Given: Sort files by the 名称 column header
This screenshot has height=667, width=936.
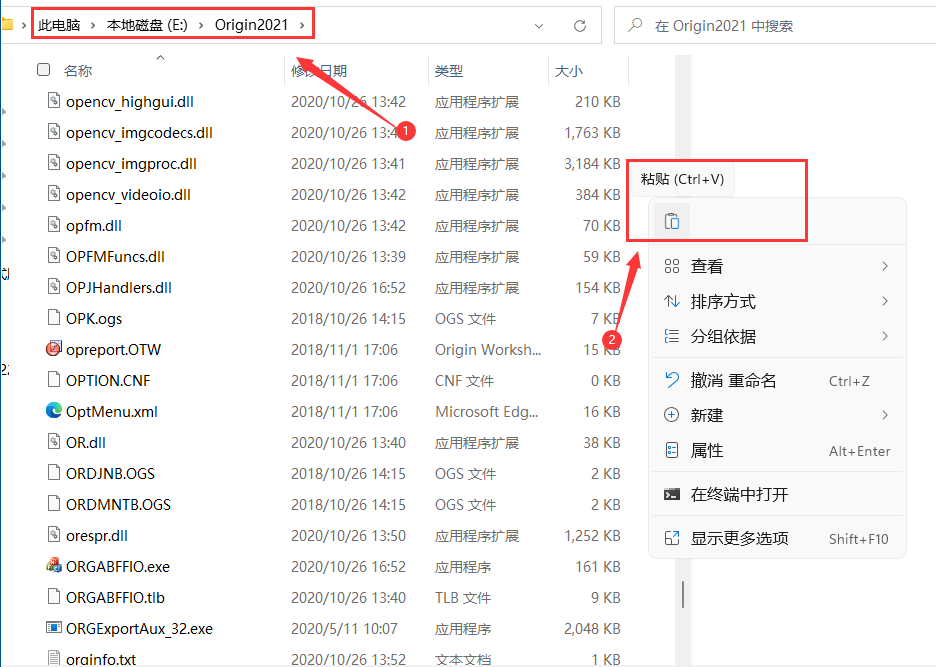Looking at the screenshot, I should click(78, 71).
